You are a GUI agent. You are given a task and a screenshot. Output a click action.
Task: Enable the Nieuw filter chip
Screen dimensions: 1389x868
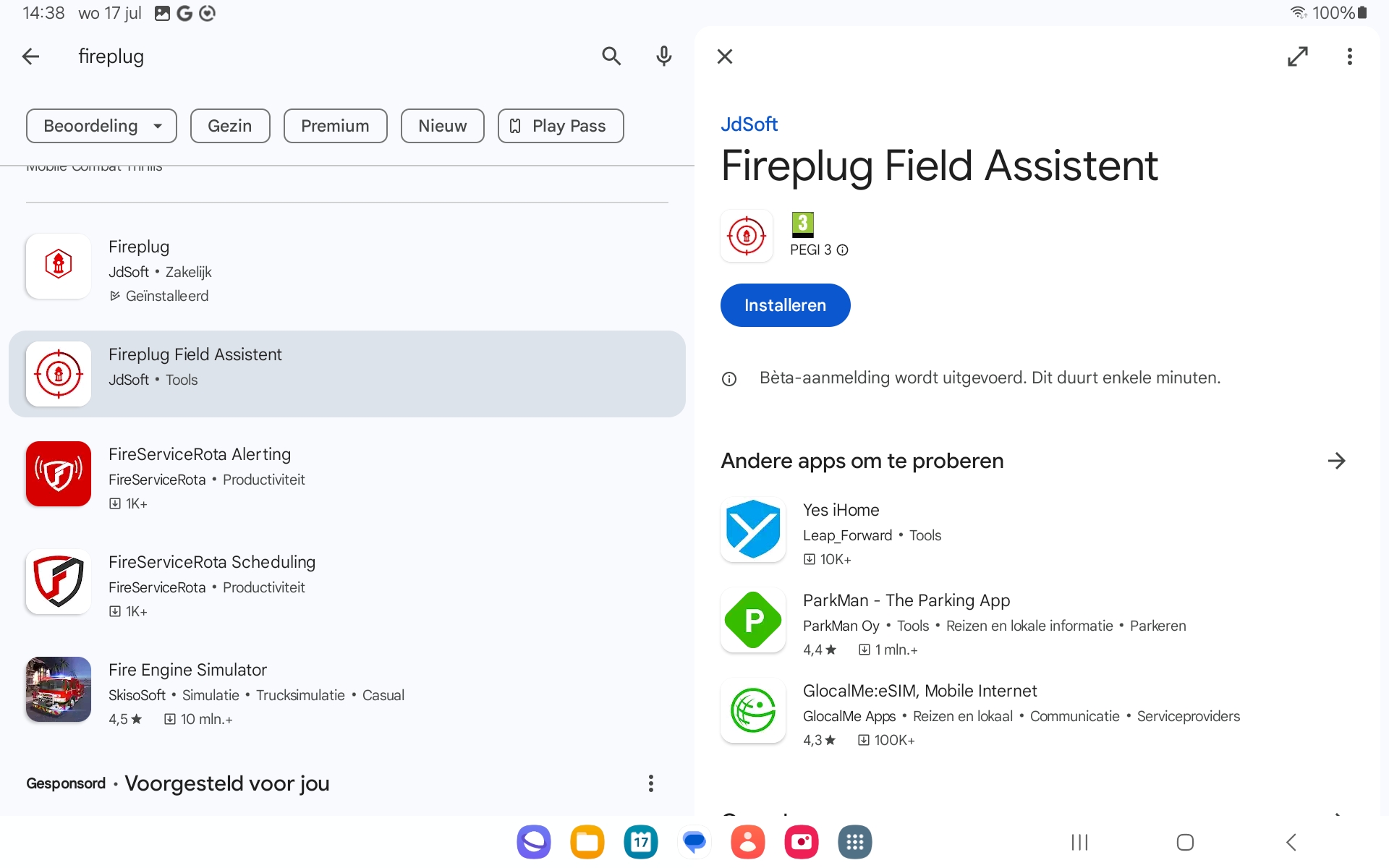click(x=442, y=126)
